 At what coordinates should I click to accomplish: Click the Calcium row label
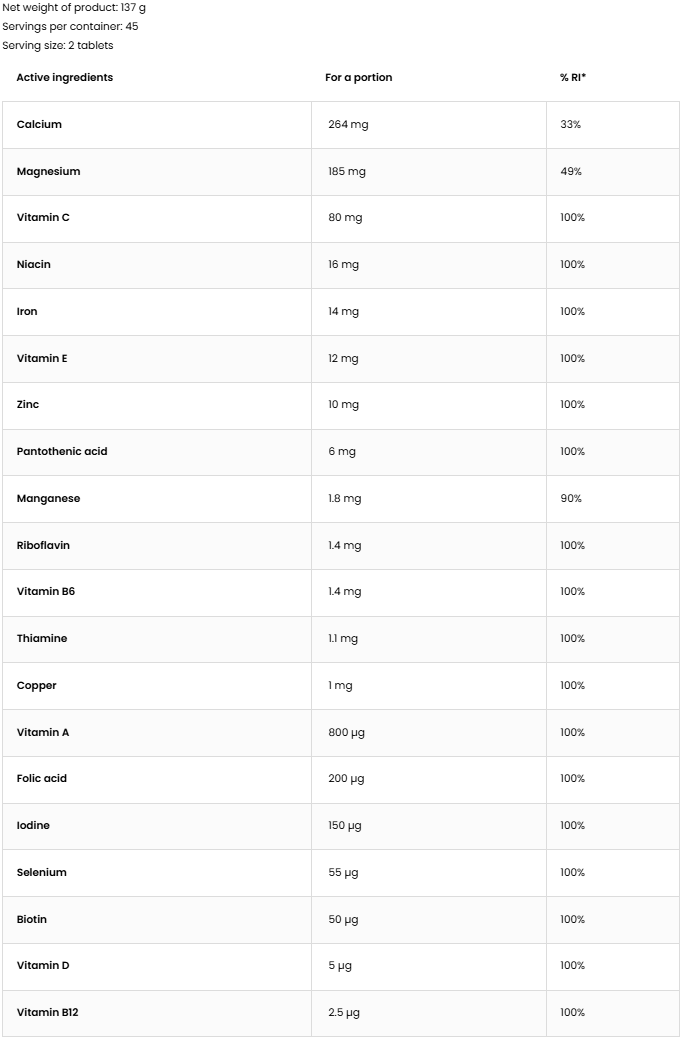[39, 125]
